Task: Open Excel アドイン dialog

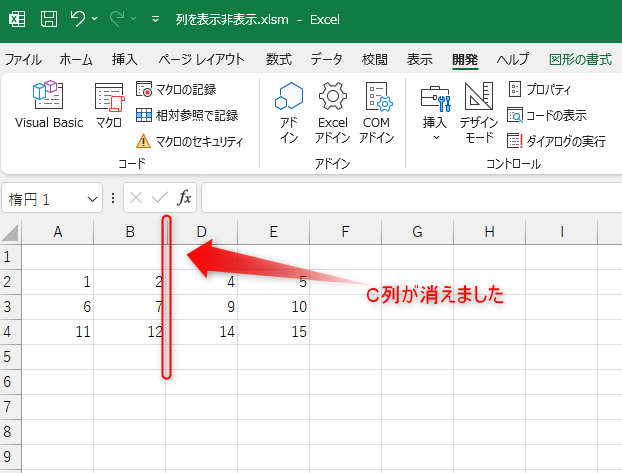Action: pos(332,112)
